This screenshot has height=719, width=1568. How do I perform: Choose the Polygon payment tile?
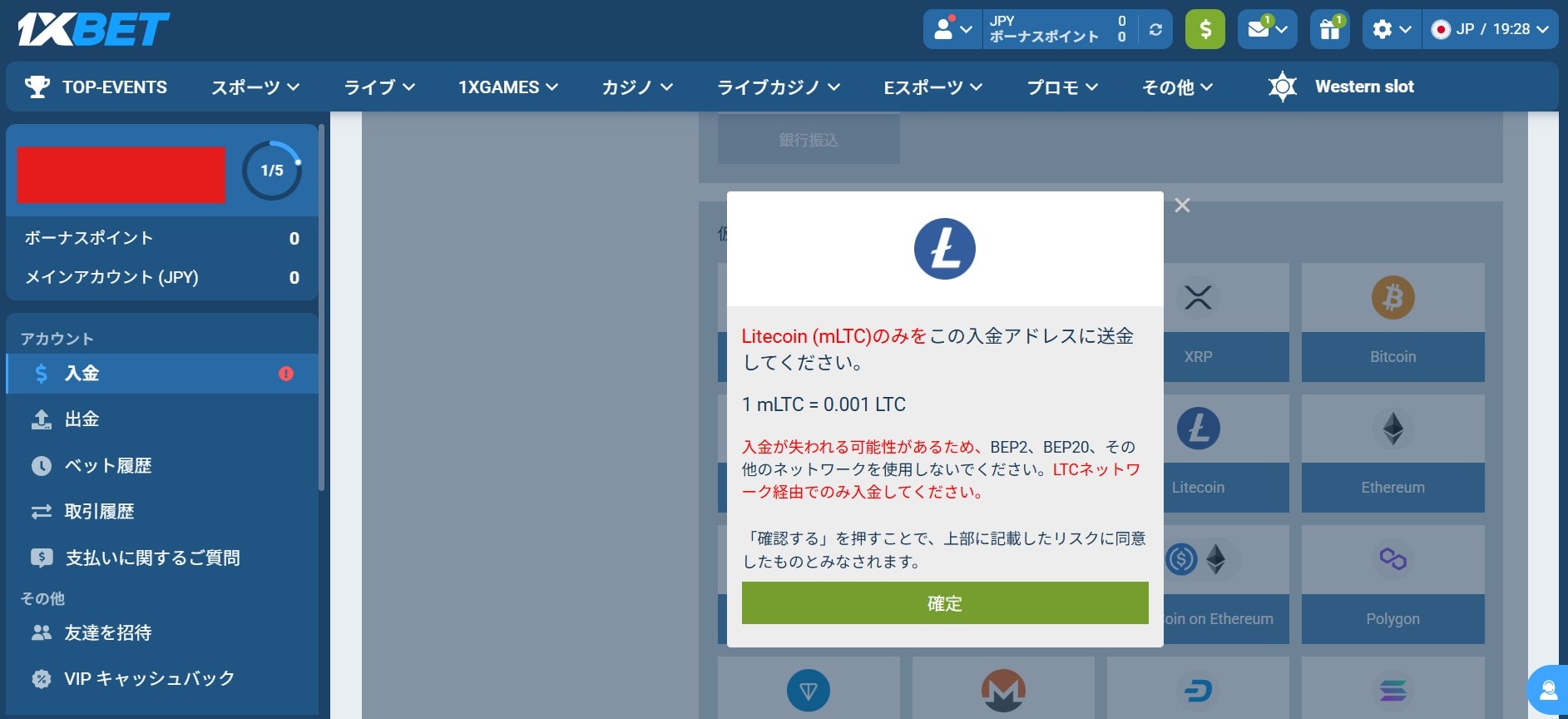1392,584
